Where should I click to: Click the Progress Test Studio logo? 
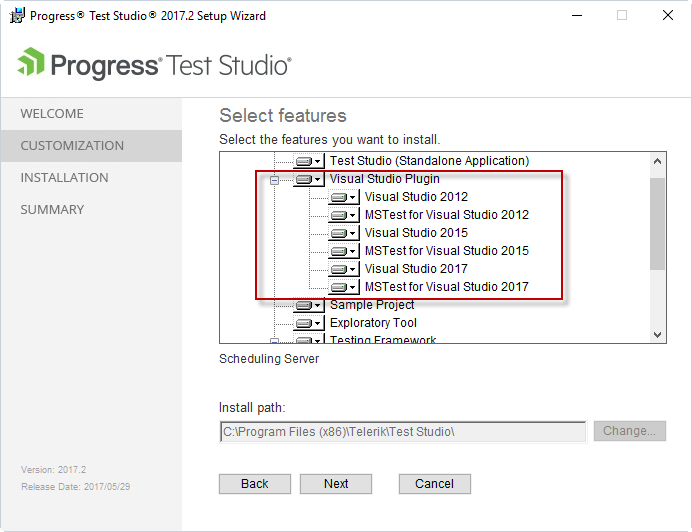click(x=154, y=65)
